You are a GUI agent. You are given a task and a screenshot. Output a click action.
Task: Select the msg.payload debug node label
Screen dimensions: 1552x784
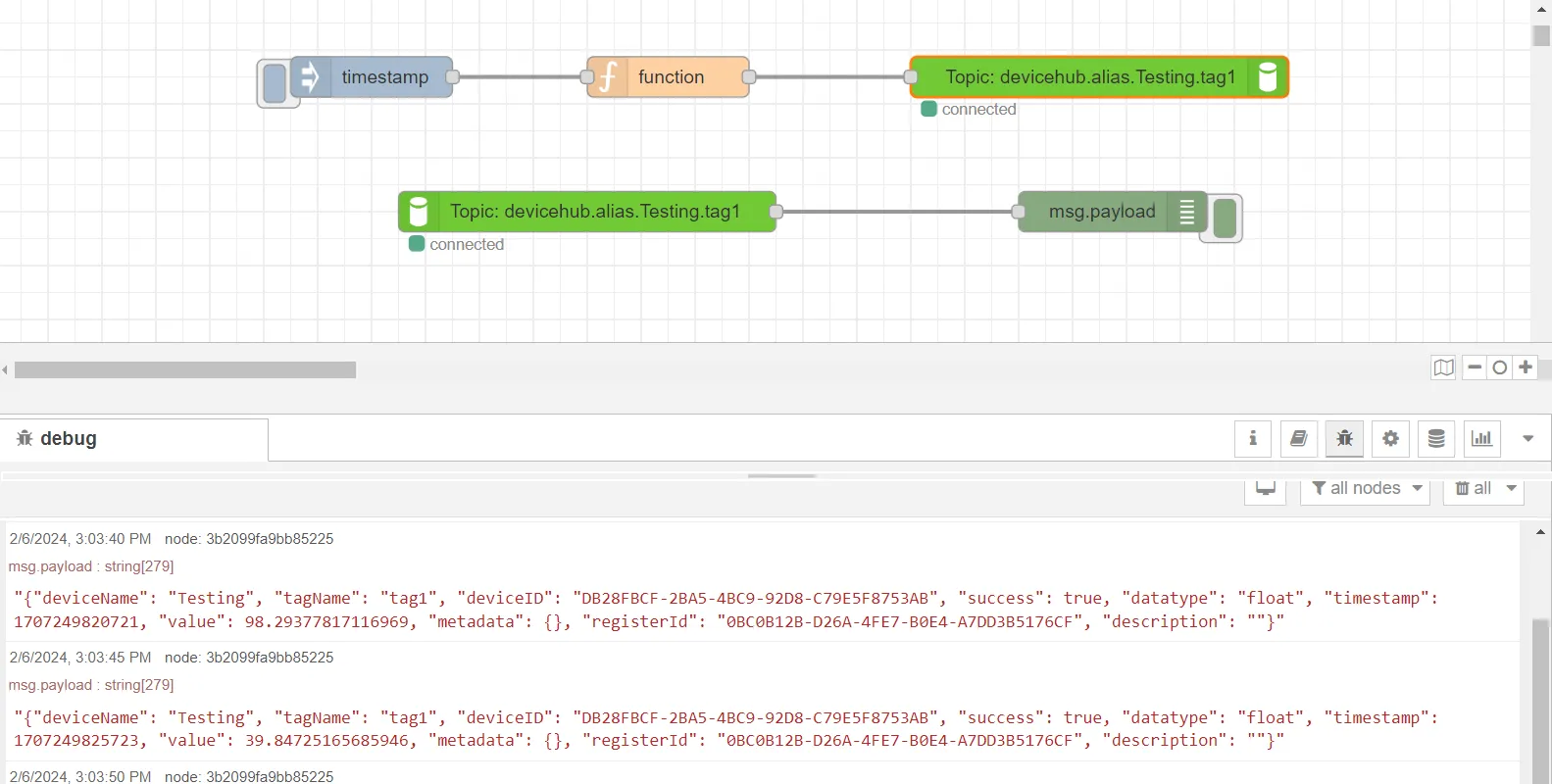click(1102, 212)
